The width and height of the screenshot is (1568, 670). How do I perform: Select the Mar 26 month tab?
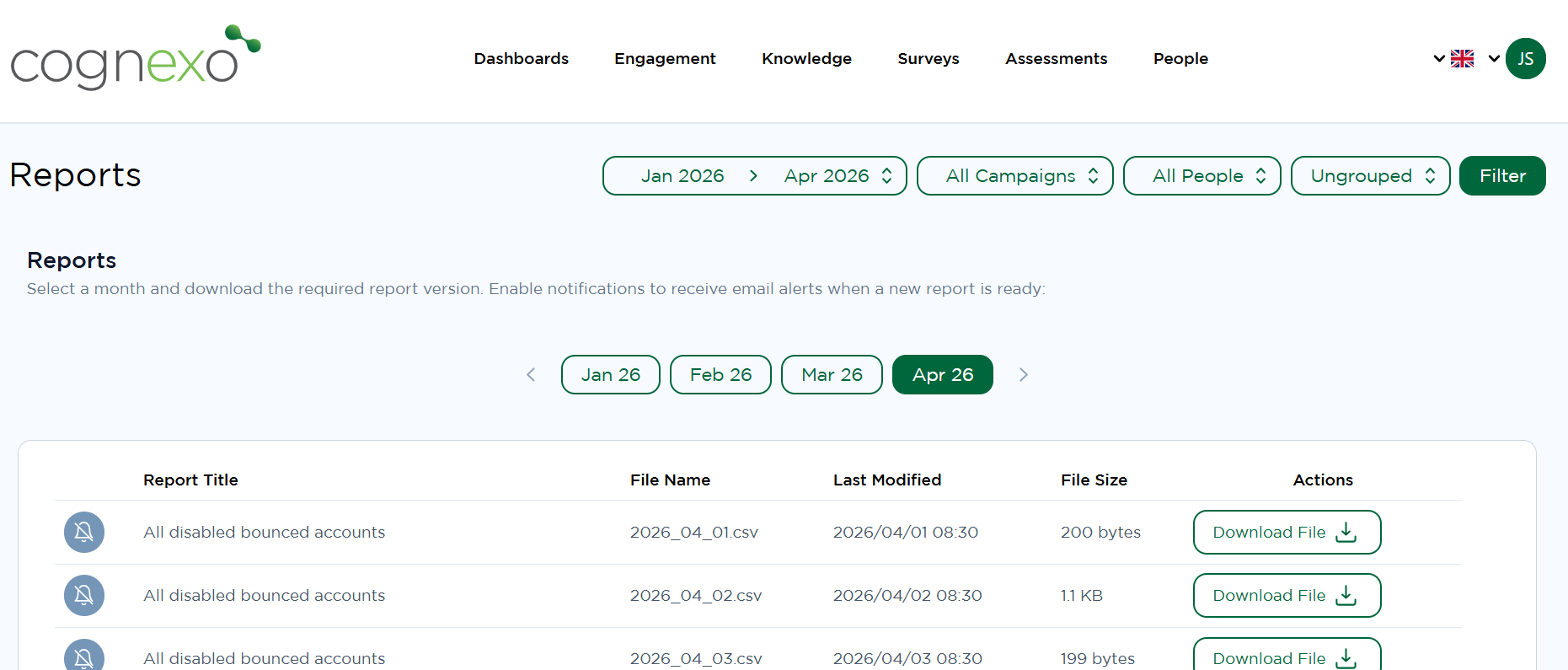(832, 375)
